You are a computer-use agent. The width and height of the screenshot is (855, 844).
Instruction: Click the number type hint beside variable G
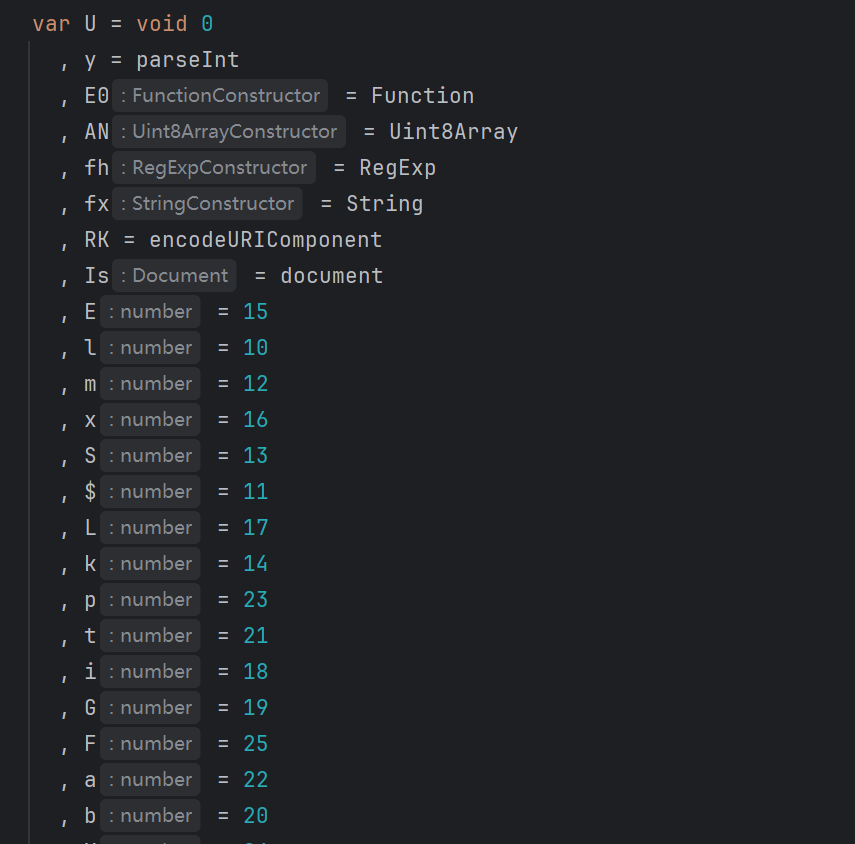click(x=150, y=708)
